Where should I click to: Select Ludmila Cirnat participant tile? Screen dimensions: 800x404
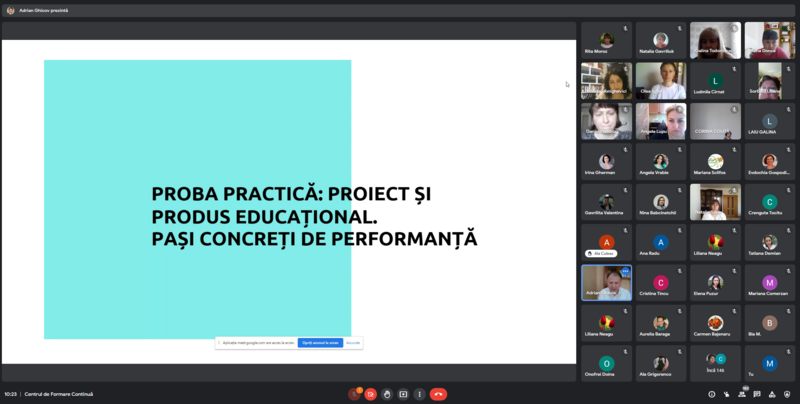pyautogui.click(x=715, y=81)
